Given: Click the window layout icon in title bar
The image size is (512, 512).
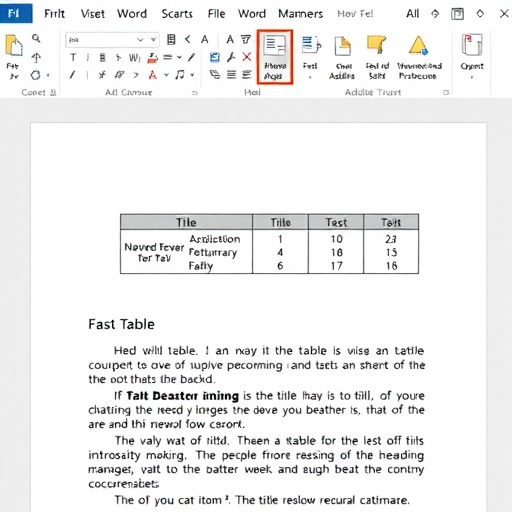Looking at the screenshot, I should click(457, 14).
